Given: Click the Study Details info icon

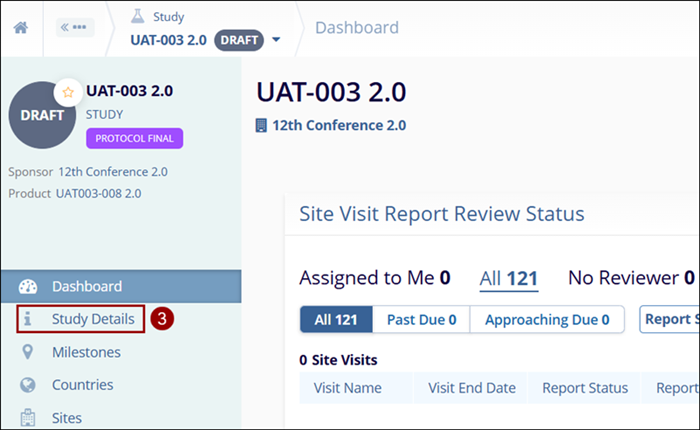Looking at the screenshot, I should pos(28,319).
